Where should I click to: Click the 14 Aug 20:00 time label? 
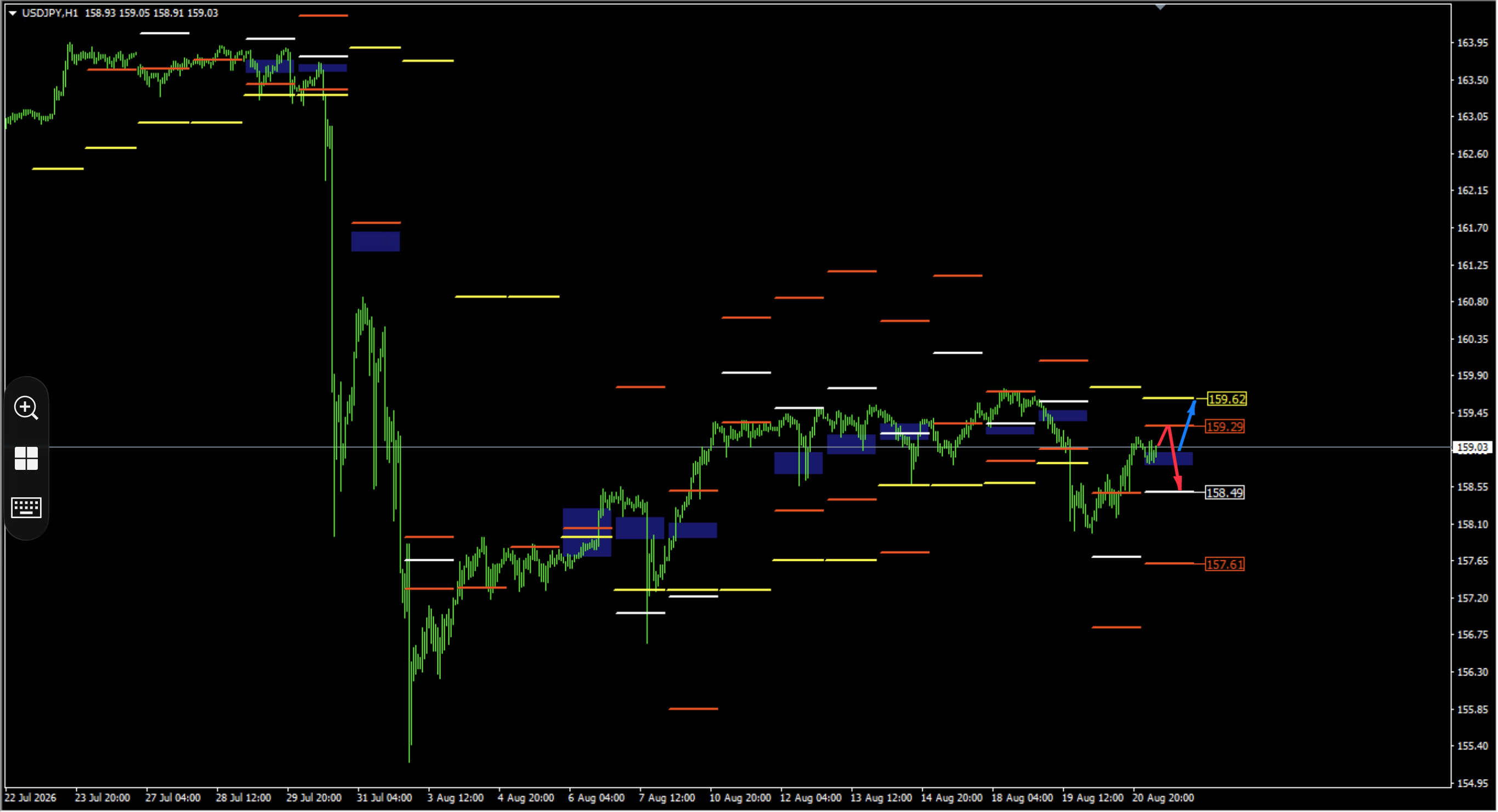click(x=952, y=798)
